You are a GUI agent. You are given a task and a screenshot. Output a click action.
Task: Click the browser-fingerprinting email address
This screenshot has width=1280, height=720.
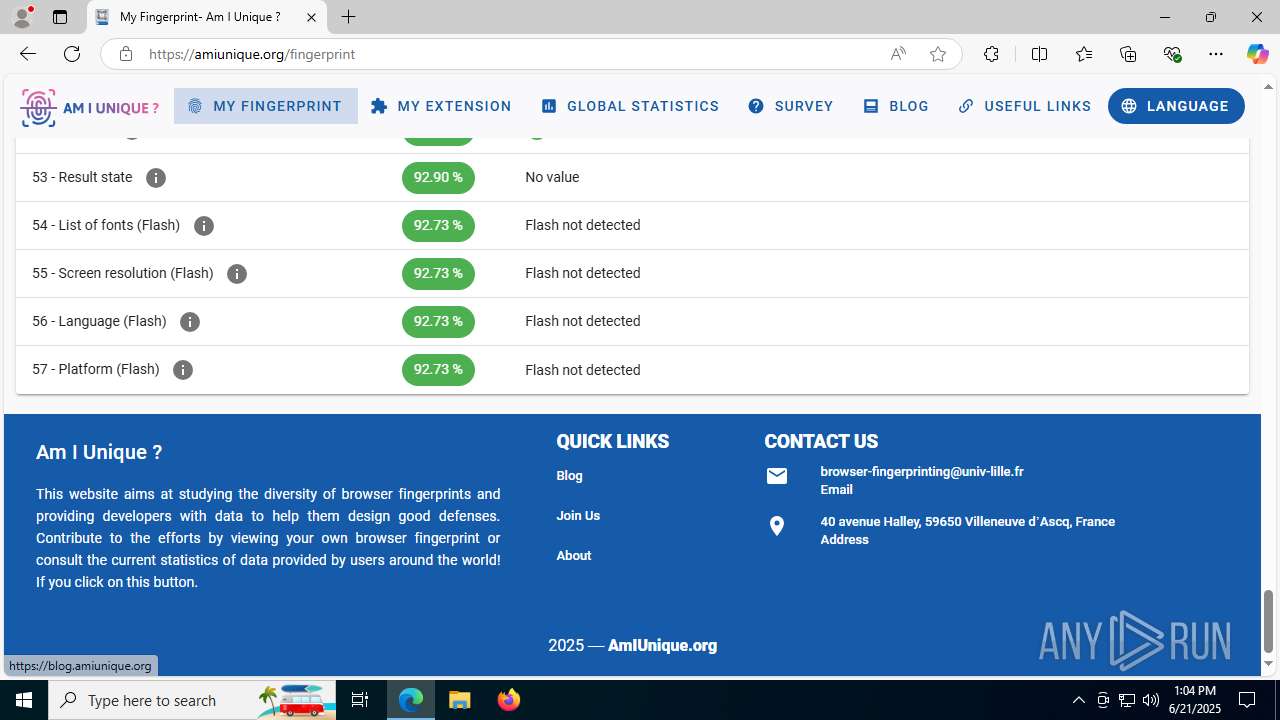point(921,472)
